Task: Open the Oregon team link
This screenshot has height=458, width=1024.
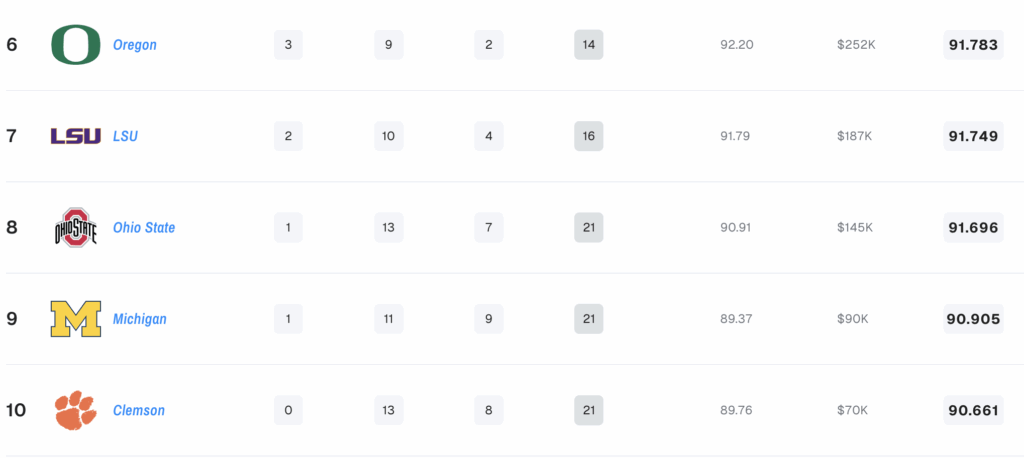Action: coord(135,45)
